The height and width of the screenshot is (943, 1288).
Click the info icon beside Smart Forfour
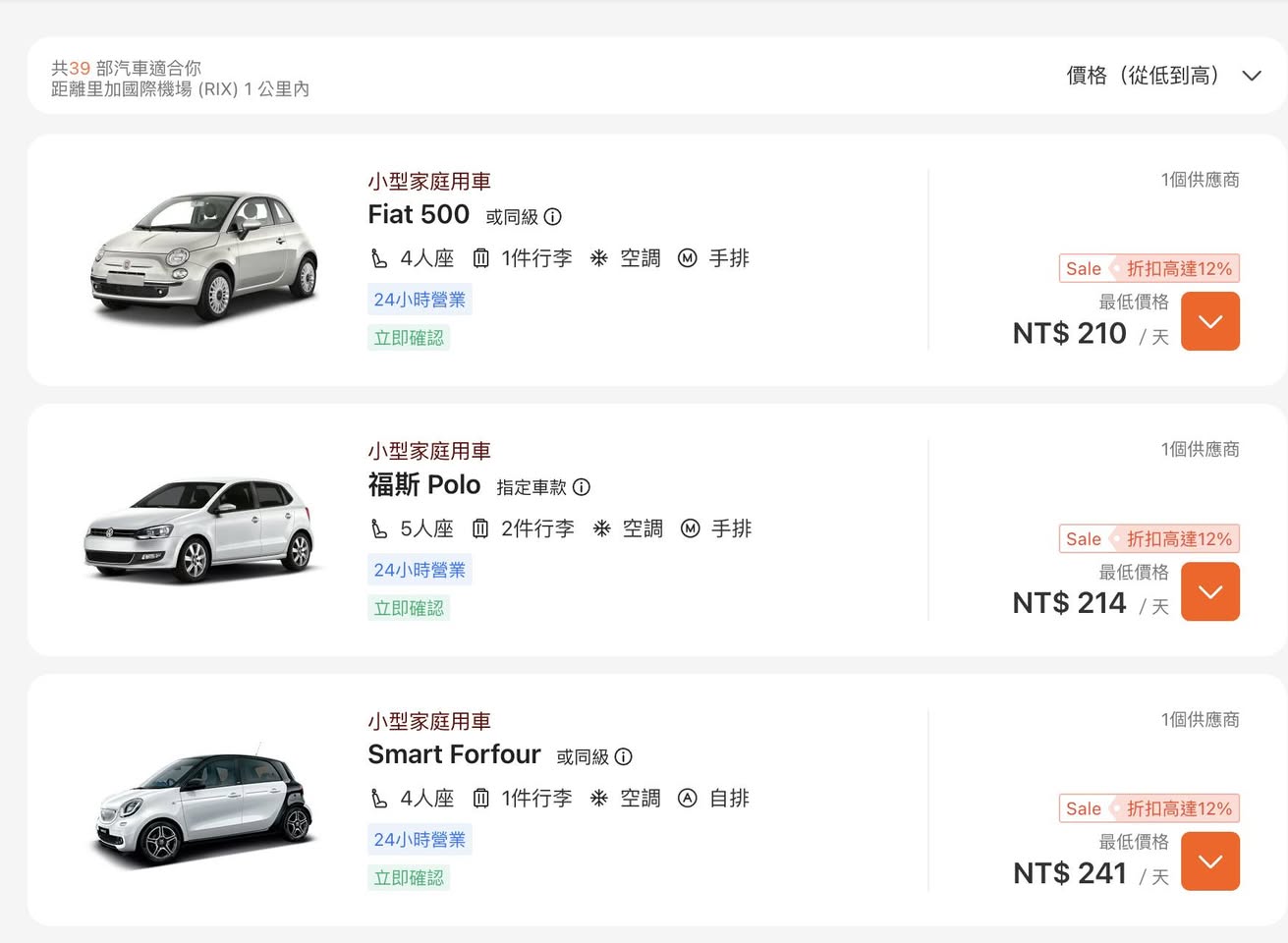(x=624, y=757)
